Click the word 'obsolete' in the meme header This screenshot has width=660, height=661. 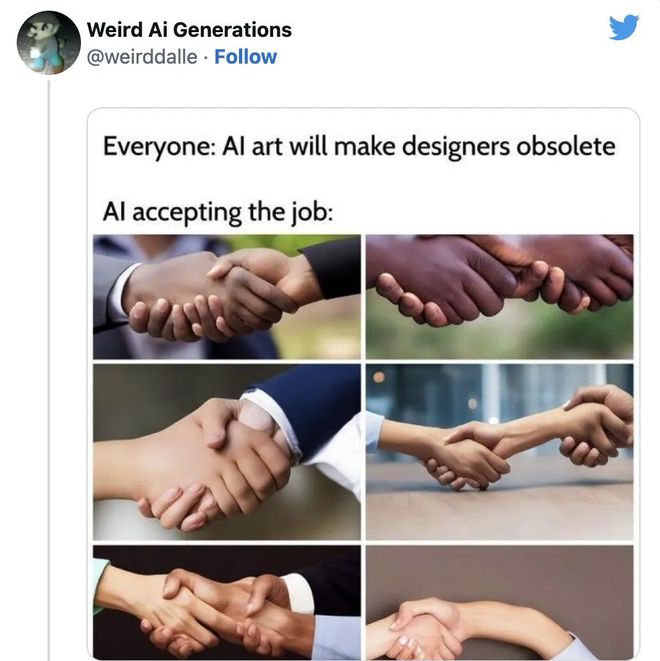[x=566, y=147]
